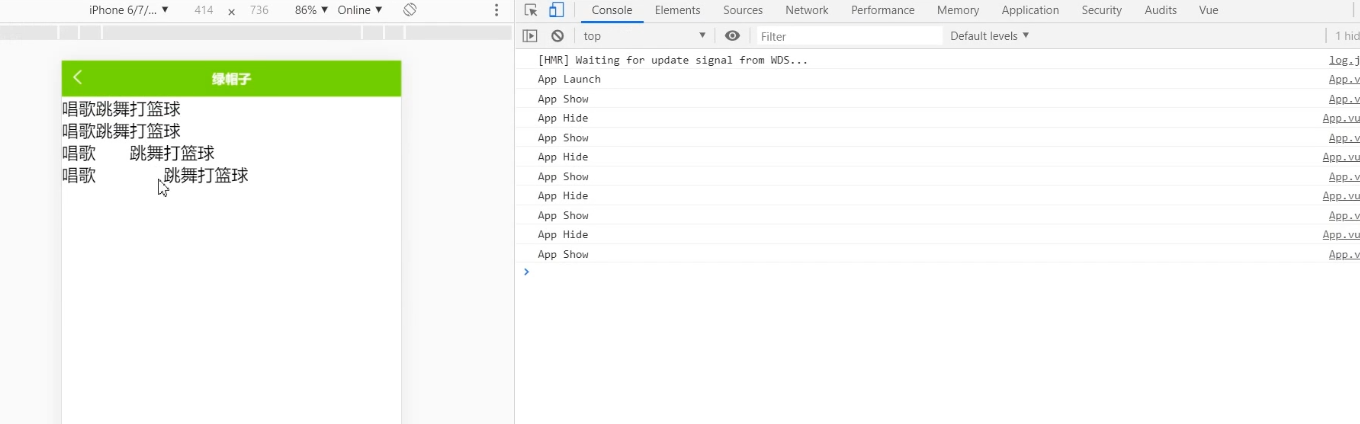Open the 86% zoom dropdown
1360x424 pixels.
pos(311,10)
